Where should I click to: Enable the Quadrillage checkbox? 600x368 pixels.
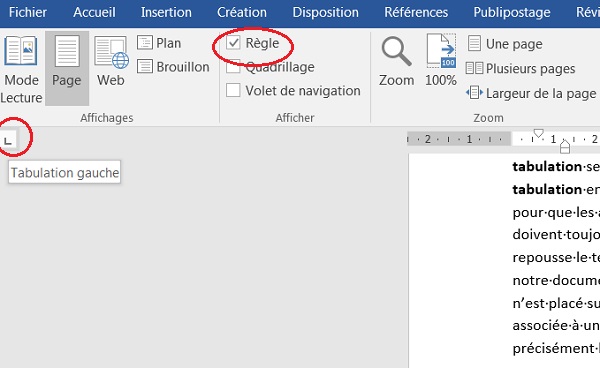[233, 67]
